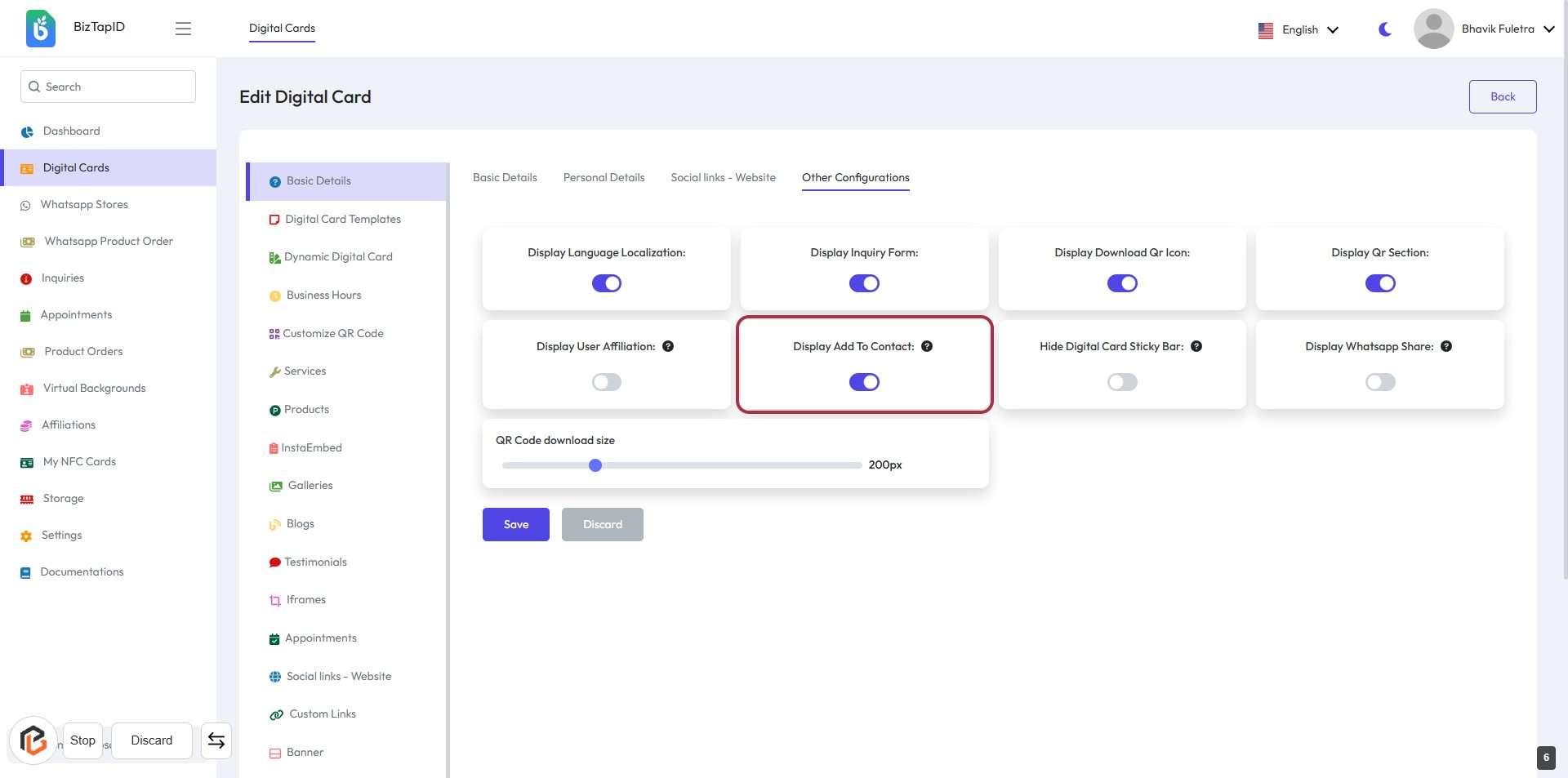Open the user avatar profile picture
The width and height of the screenshot is (1568, 778).
pyautogui.click(x=1433, y=29)
